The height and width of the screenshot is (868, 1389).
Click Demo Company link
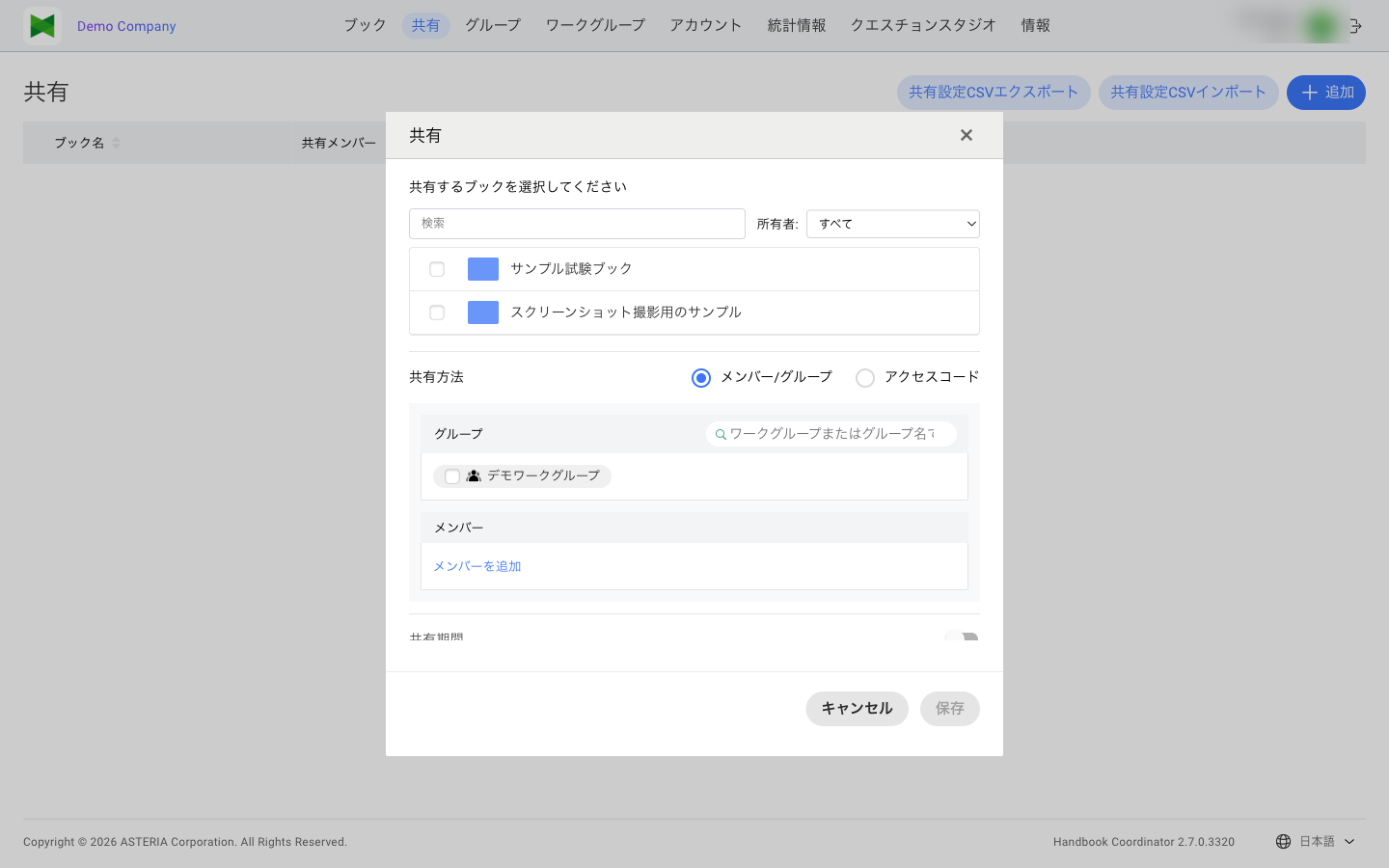[x=126, y=26]
